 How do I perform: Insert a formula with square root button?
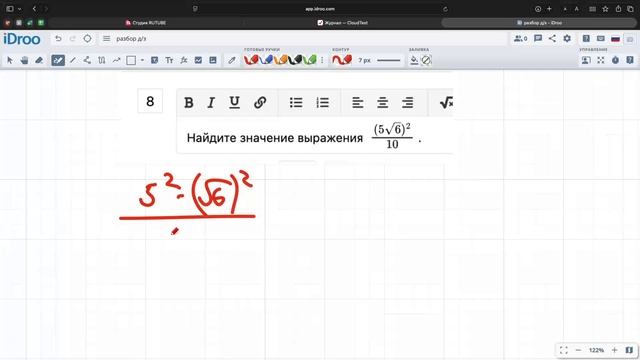click(446, 102)
